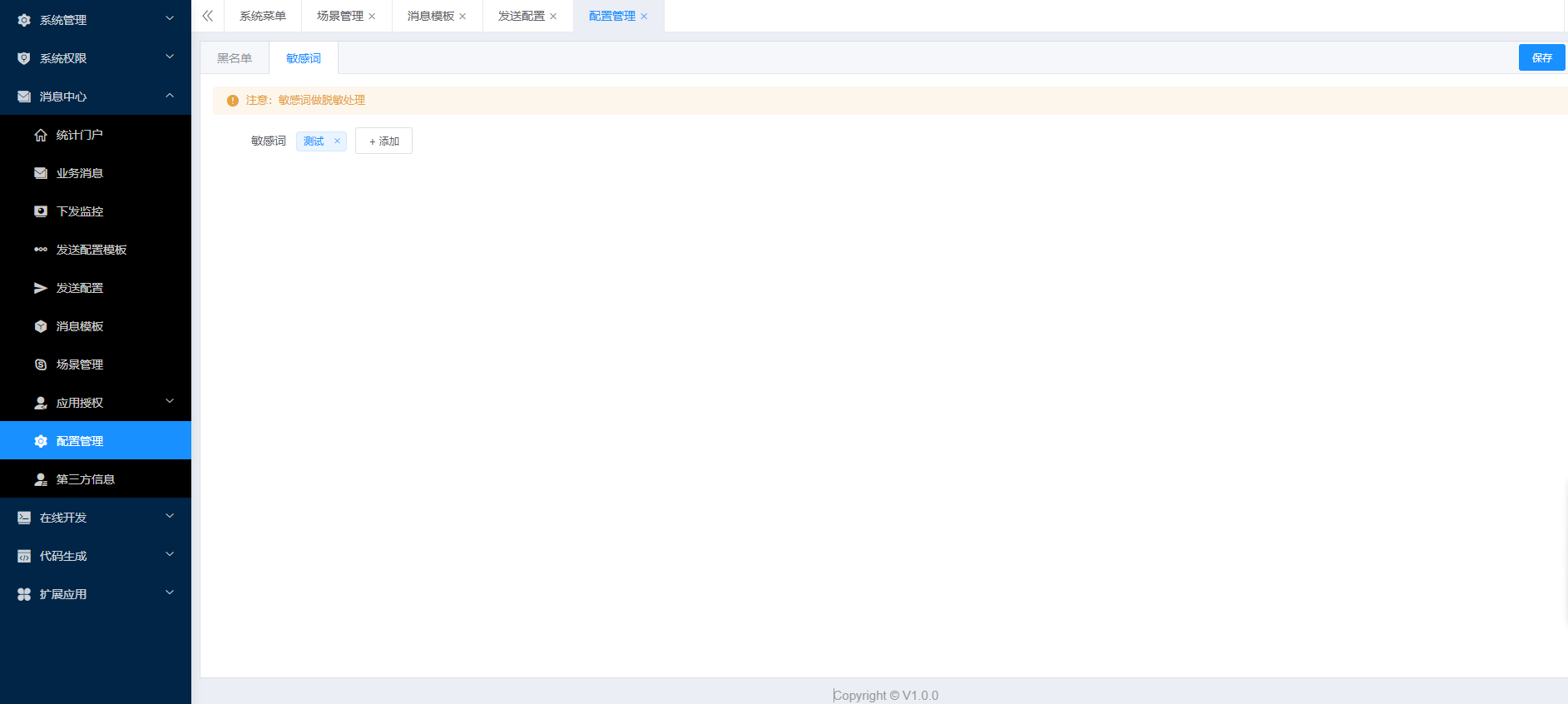Close the 发送配置 tab
Screen dimensions: 1568x704
[x=553, y=17]
